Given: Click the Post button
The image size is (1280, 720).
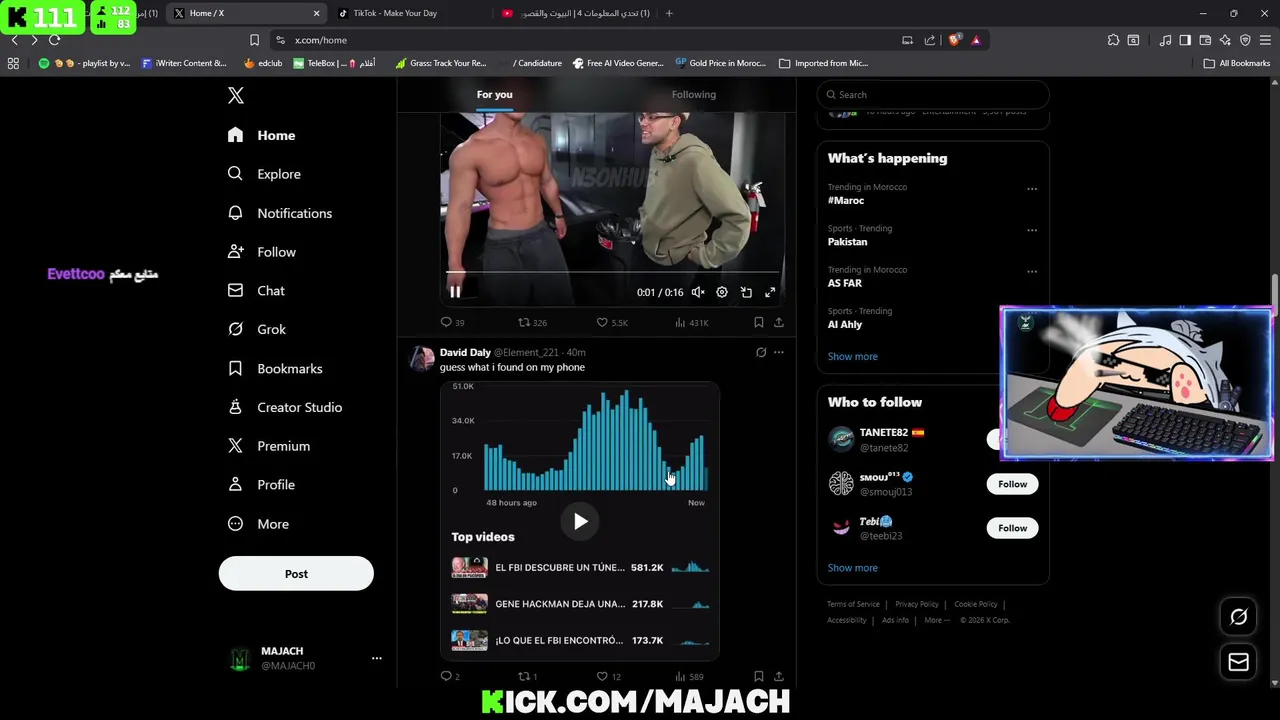Looking at the screenshot, I should point(296,574).
